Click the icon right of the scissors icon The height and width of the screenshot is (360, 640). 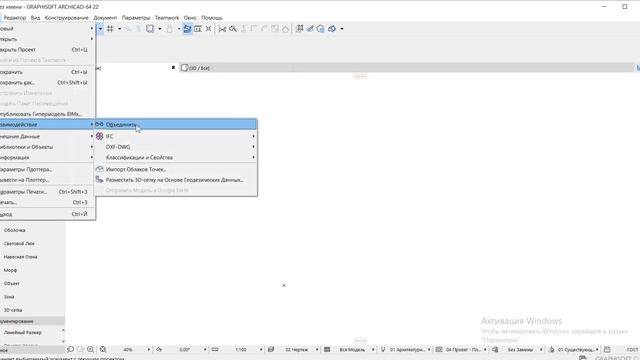(x=233, y=29)
